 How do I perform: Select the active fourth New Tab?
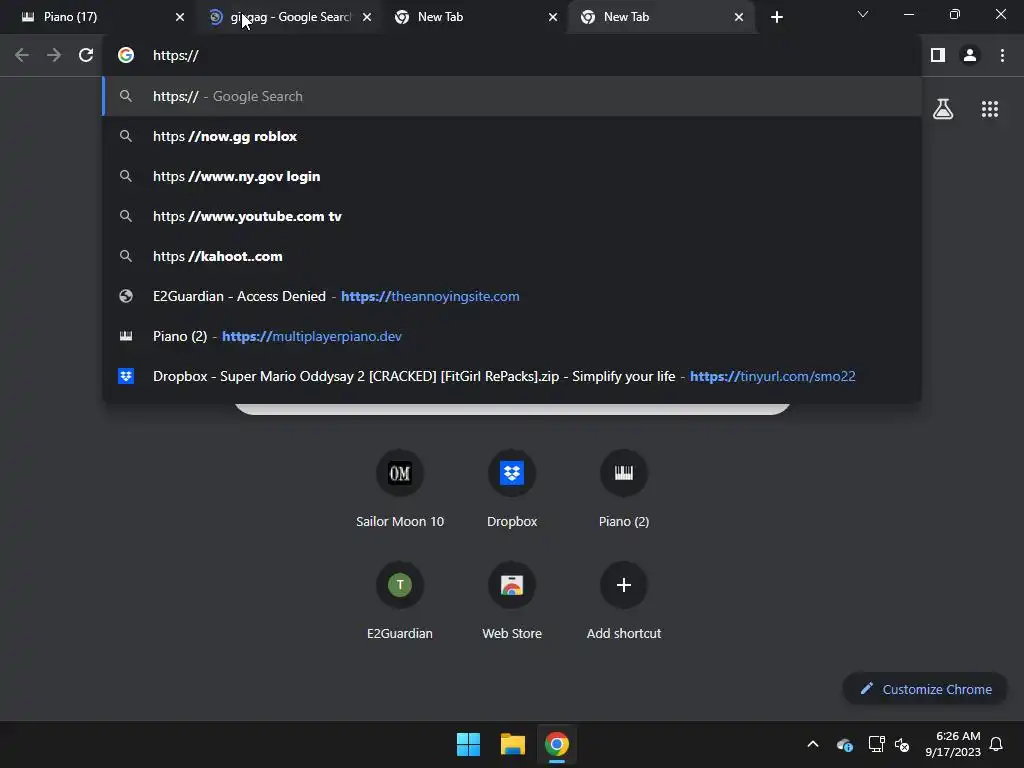pyautogui.click(x=662, y=17)
